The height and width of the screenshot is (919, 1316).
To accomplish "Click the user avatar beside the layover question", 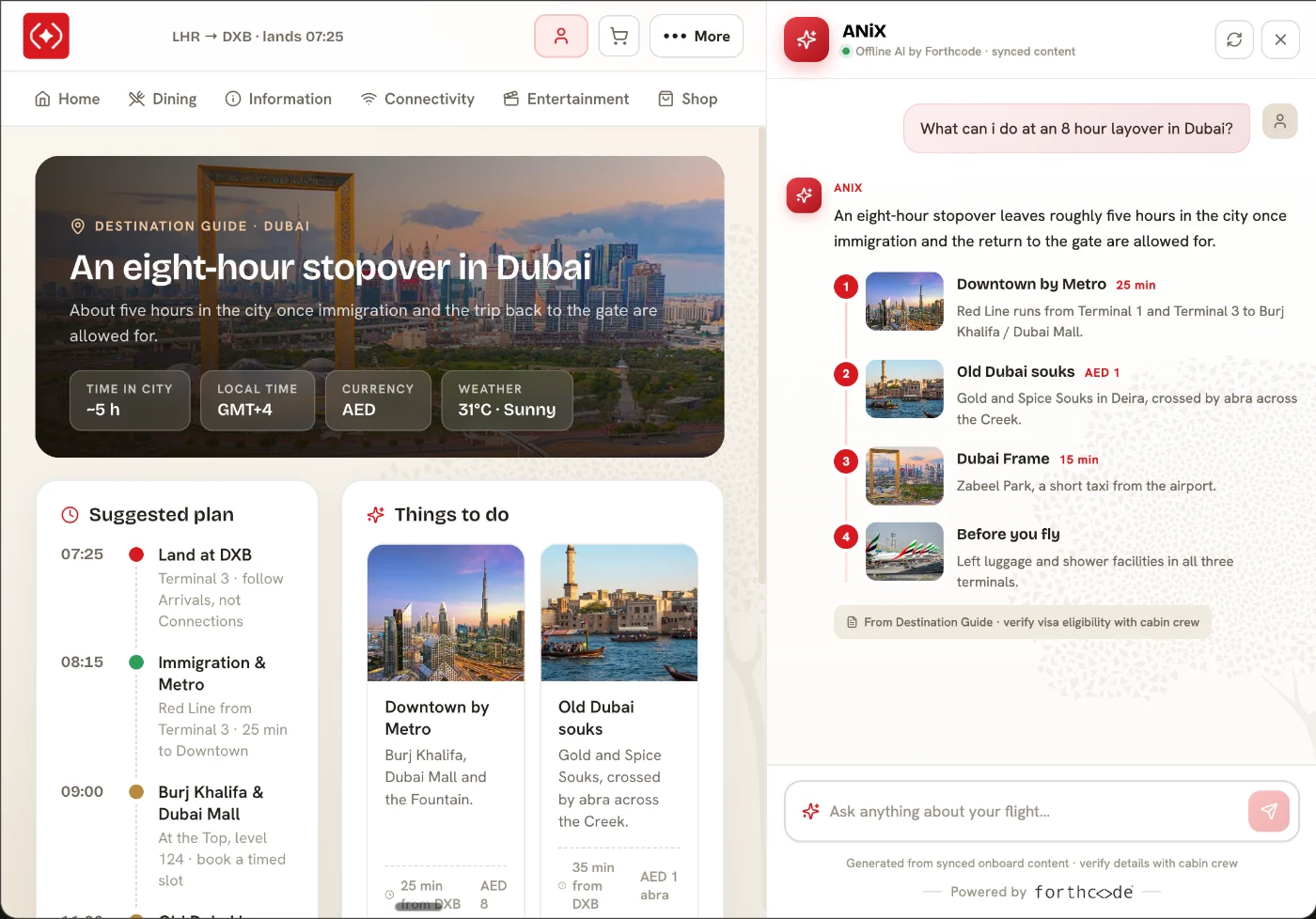I will [x=1280, y=121].
